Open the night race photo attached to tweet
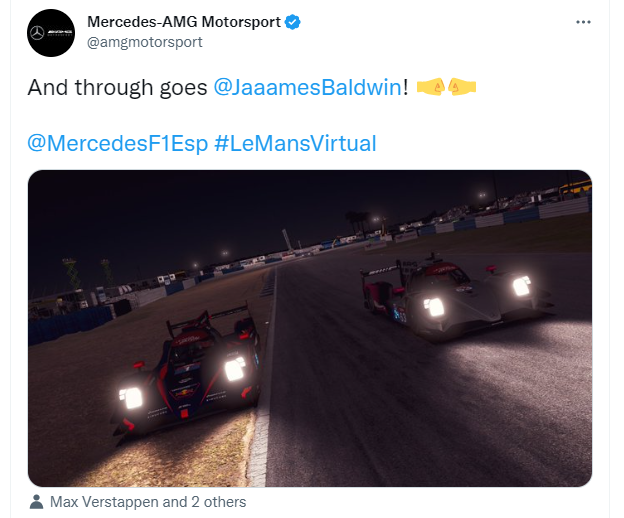Viewport: 624px width, 518px height. coord(310,328)
